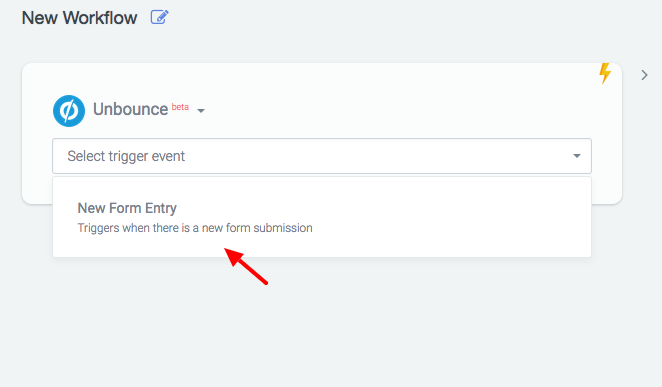Screen dimensions: 662x387
Task: Click the slash symbol inside Unbounce logo
Action: click(x=69, y=111)
